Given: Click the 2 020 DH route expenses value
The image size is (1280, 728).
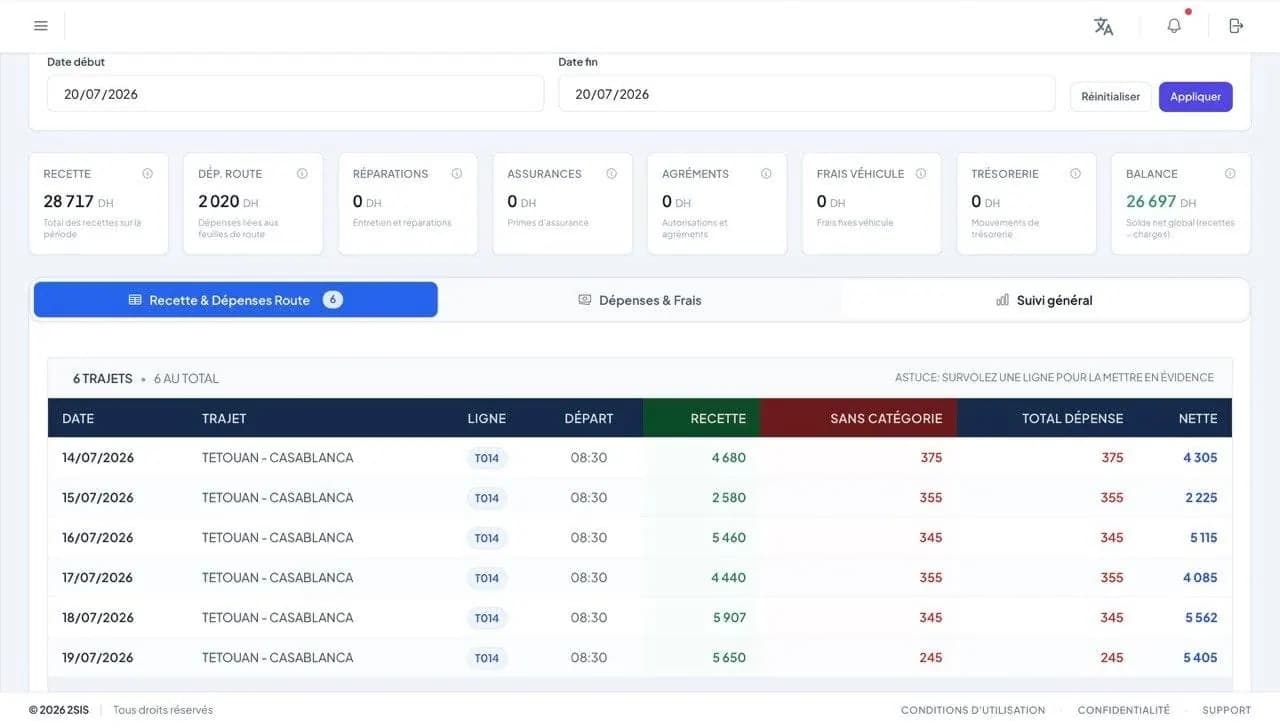Looking at the screenshot, I should (228, 202).
